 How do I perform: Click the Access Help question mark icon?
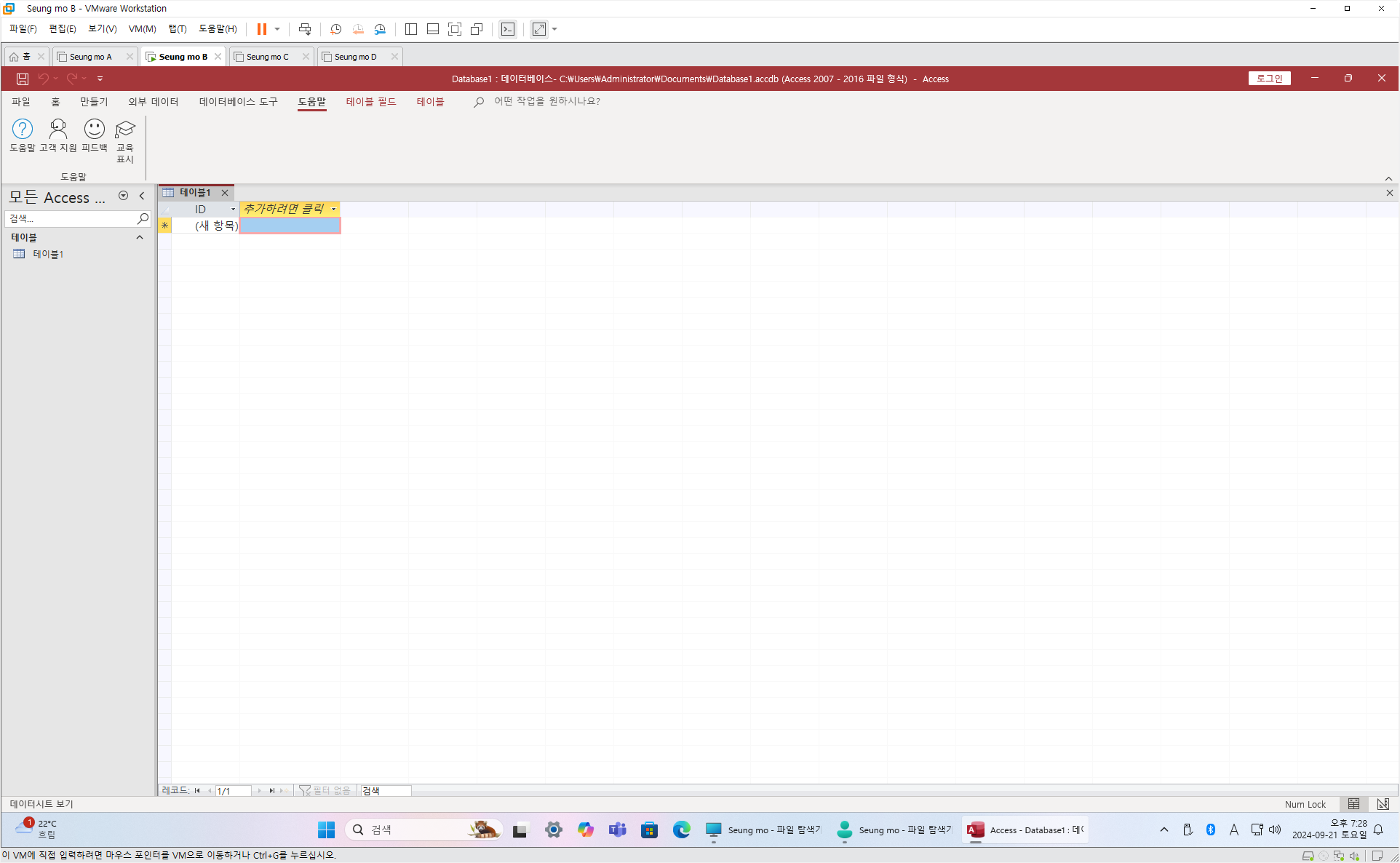23,130
